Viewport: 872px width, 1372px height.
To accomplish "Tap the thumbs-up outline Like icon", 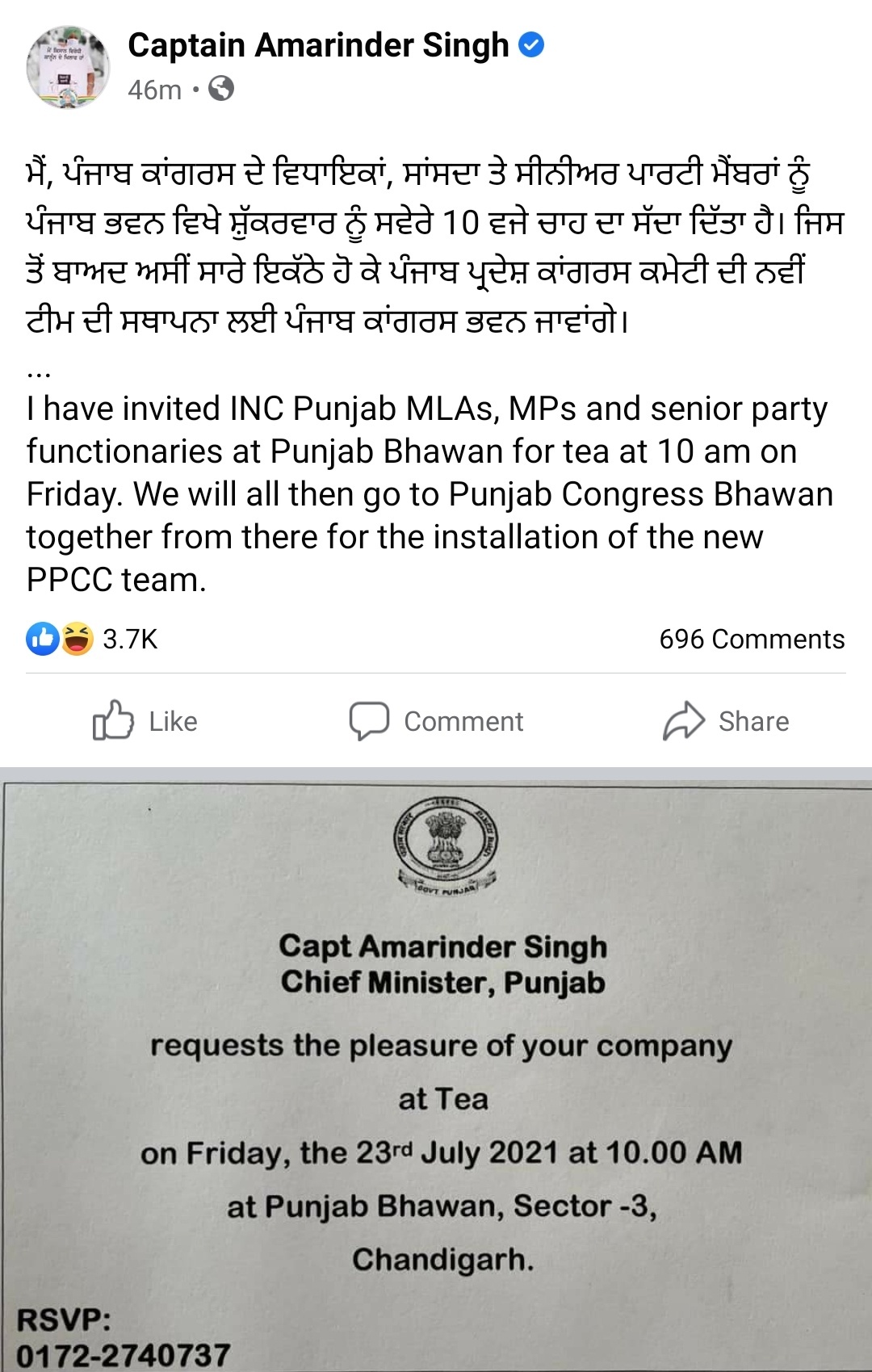I will (x=112, y=720).
